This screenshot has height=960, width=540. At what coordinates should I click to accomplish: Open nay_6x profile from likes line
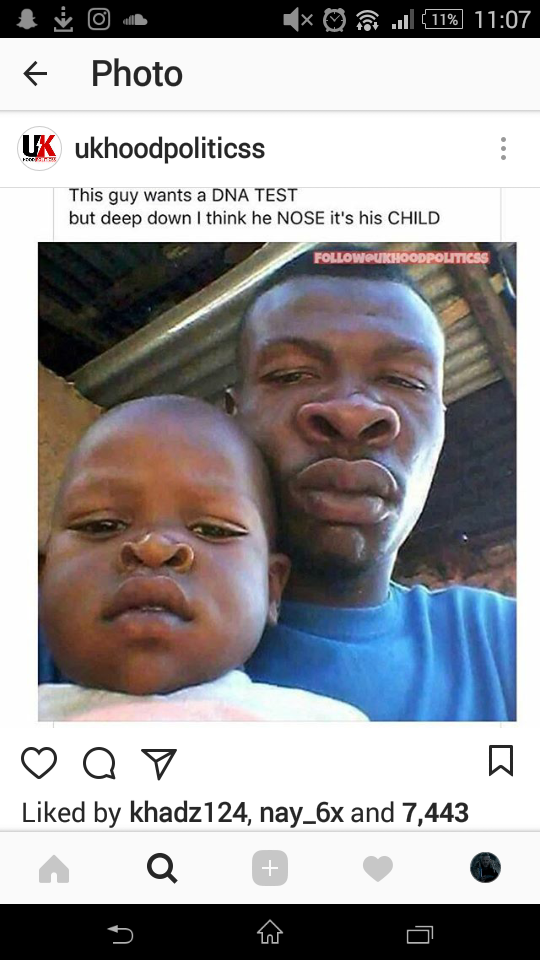tap(302, 814)
